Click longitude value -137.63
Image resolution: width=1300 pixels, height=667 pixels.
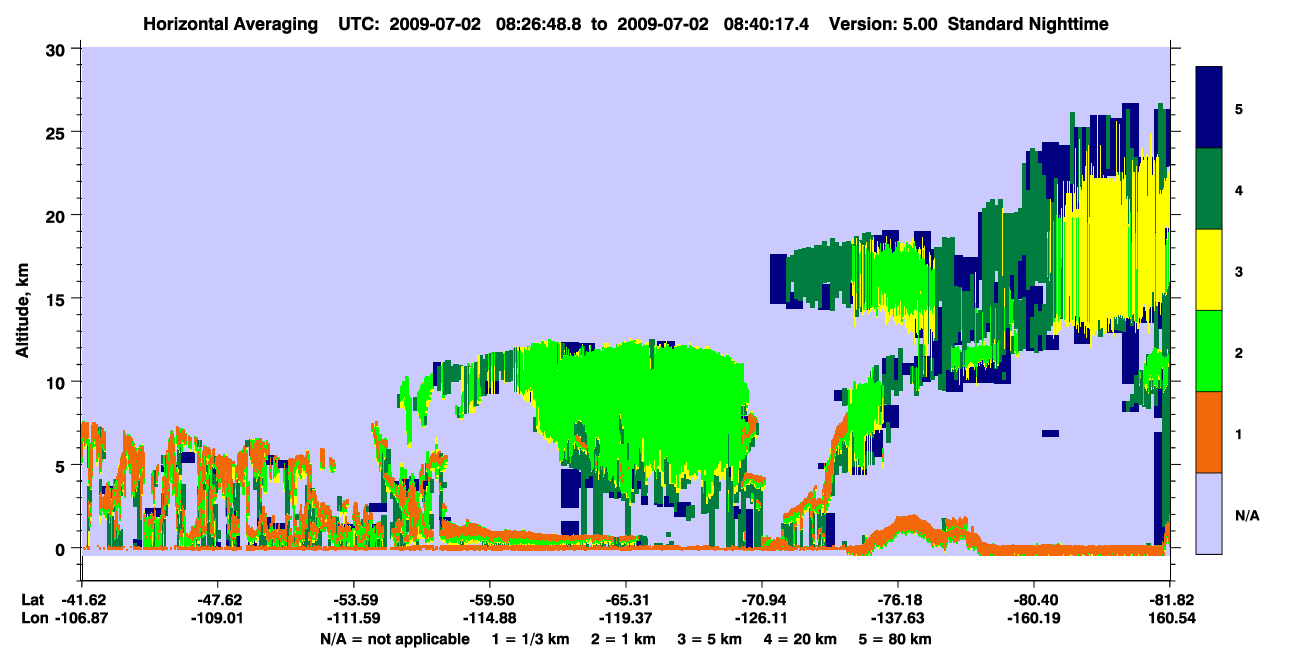pyautogui.click(x=898, y=619)
